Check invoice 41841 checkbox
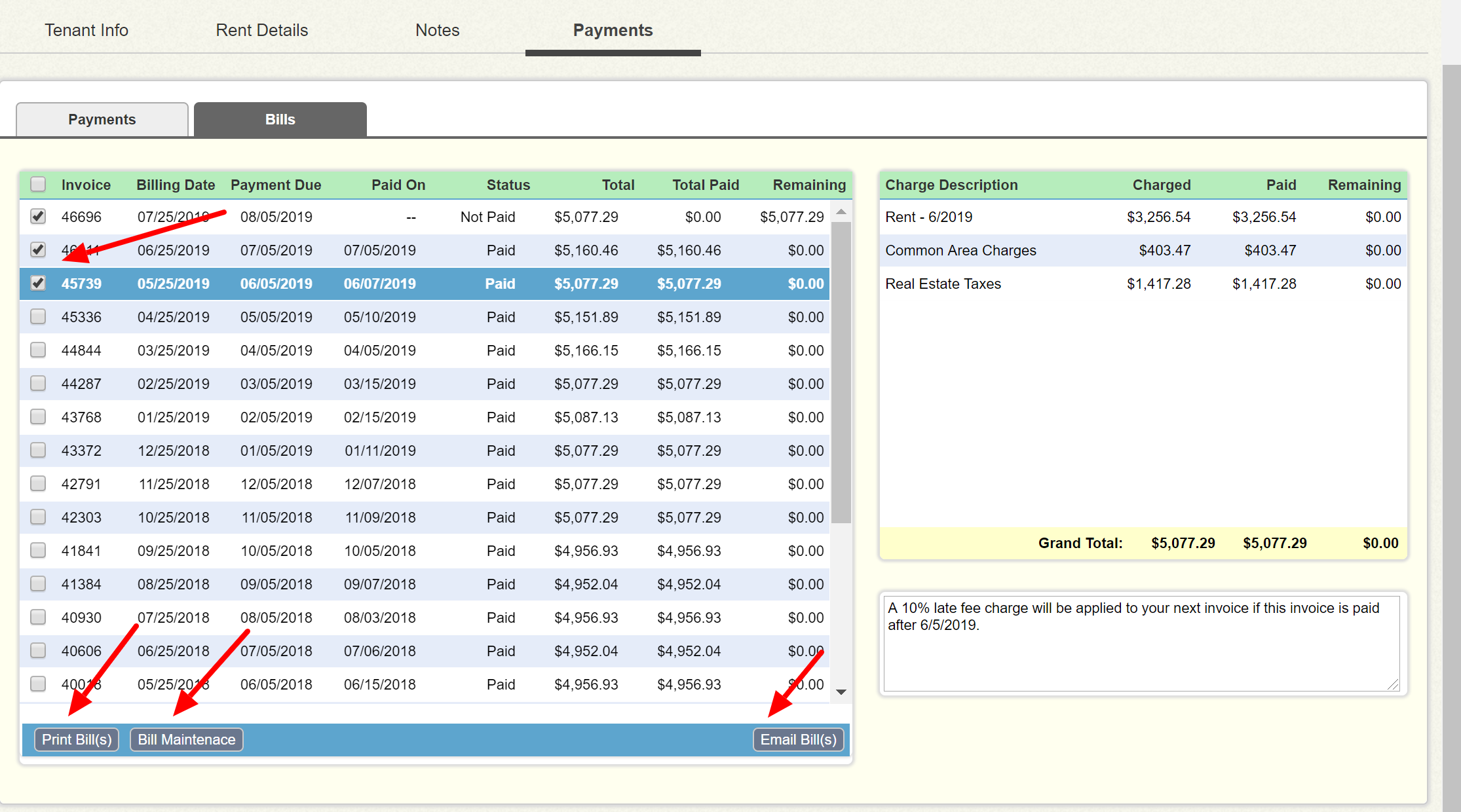The width and height of the screenshot is (1461, 812). [x=38, y=550]
